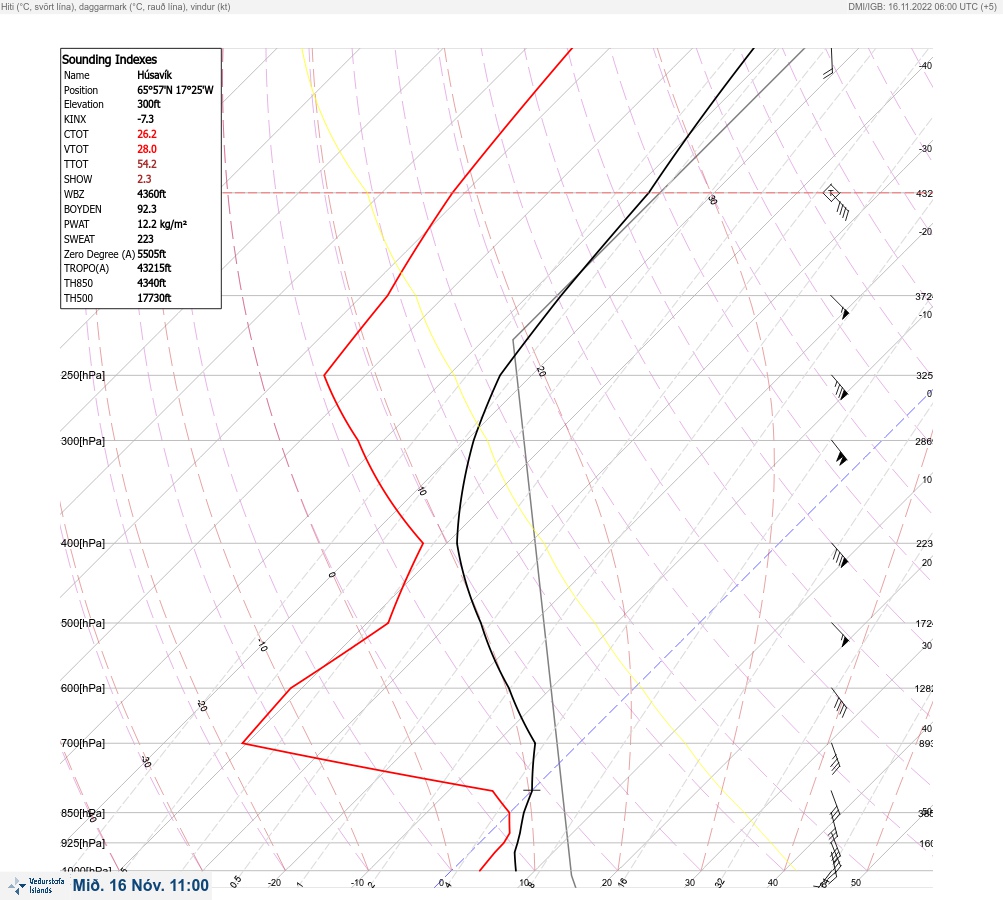Click the cross marker on the black temperature line
The image size is (1003, 900).
tap(532, 790)
